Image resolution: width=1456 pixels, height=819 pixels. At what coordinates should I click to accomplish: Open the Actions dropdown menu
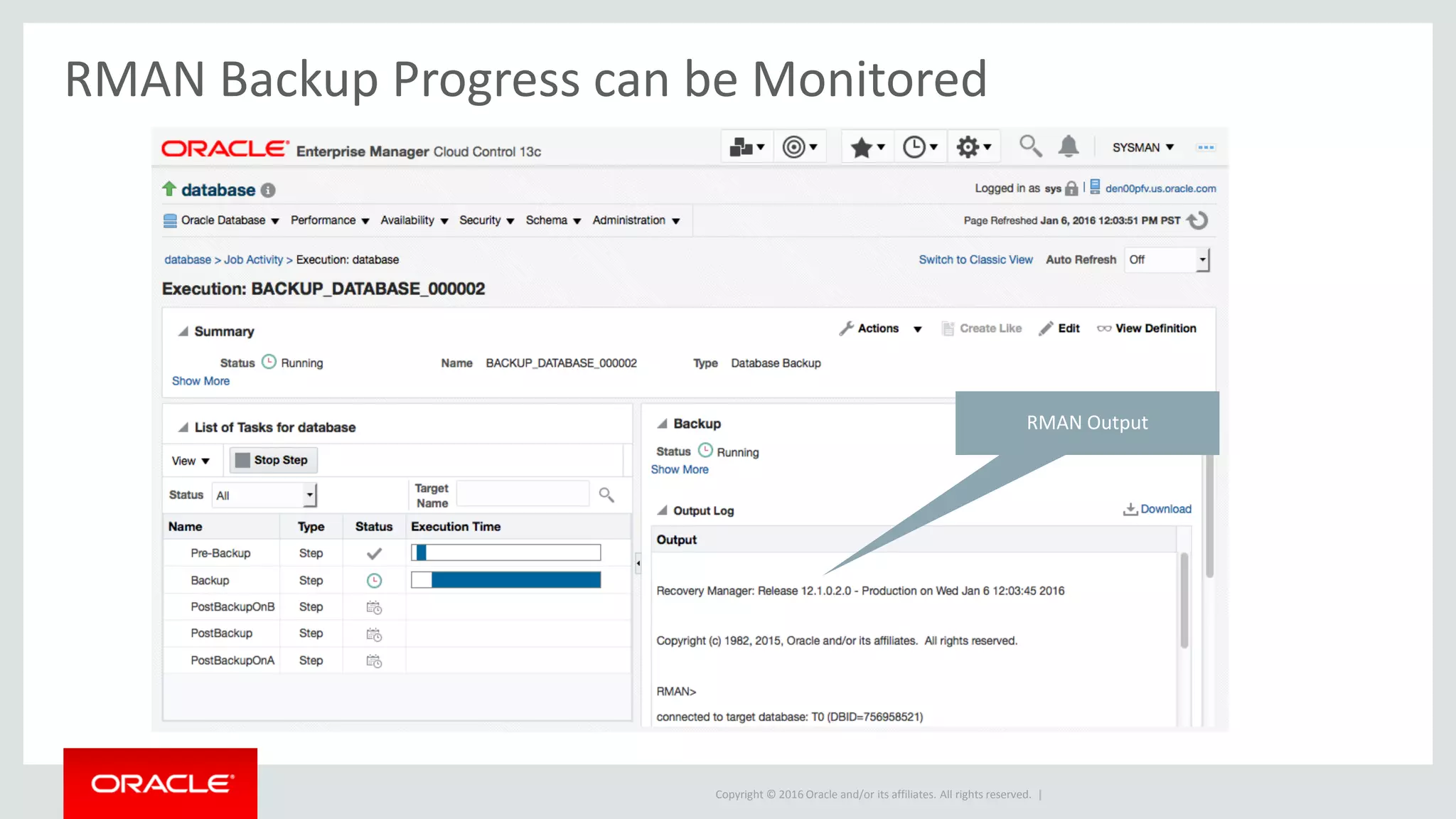pyautogui.click(x=881, y=328)
